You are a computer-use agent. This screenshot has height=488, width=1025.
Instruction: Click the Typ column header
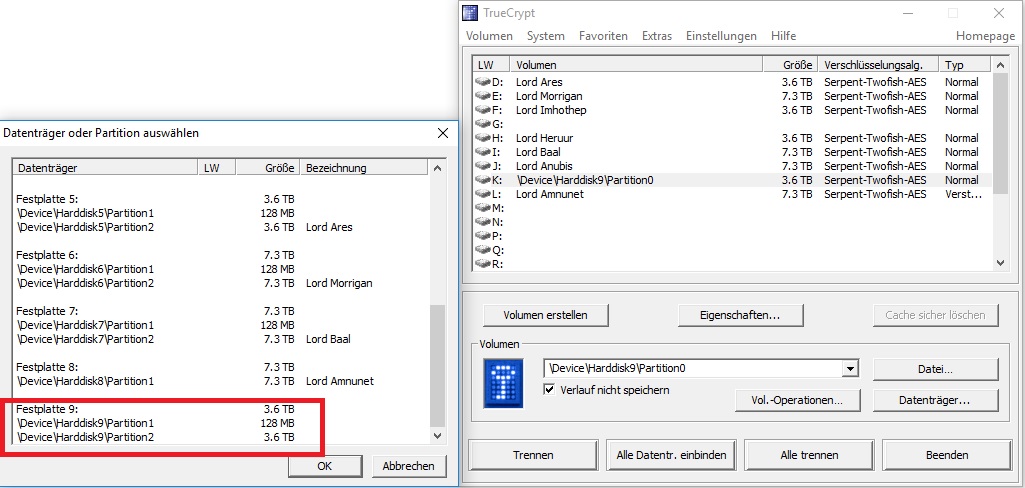(966, 65)
